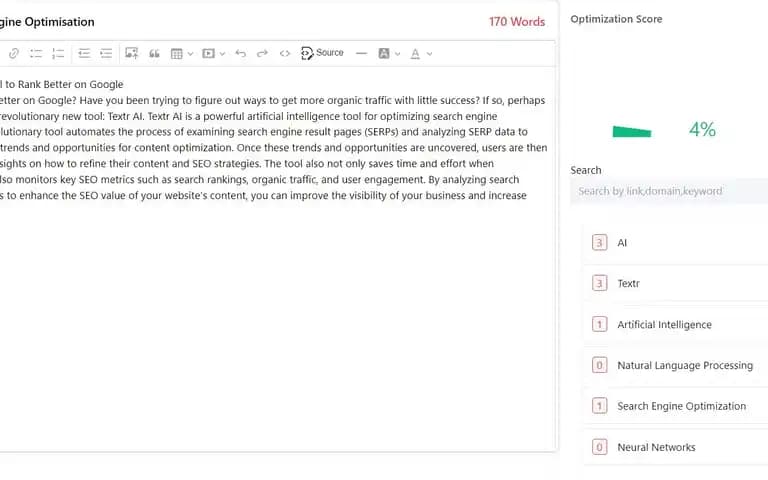Click the count badge beside AI
768x480 pixels.
pos(600,242)
